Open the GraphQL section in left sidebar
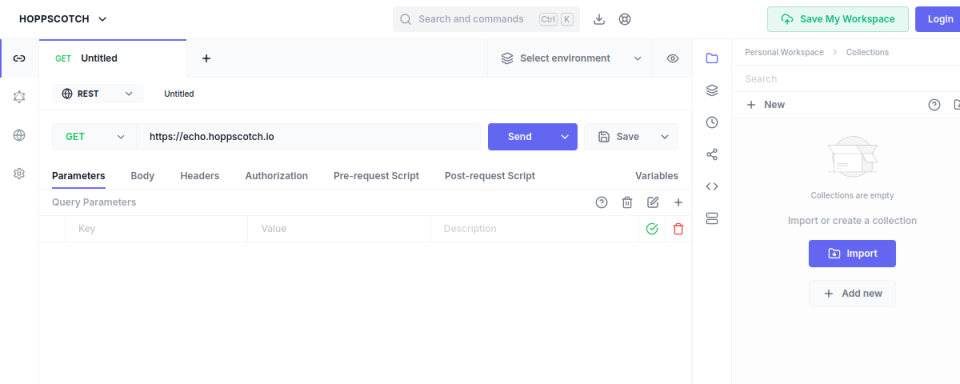Screen dimensions: 960x384 click(x=19, y=97)
